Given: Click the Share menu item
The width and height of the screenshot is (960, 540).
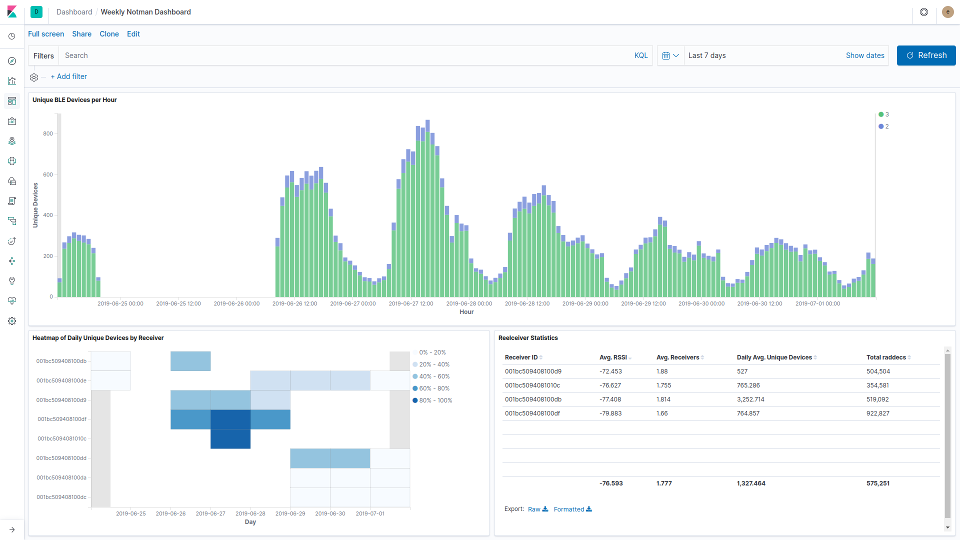Looking at the screenshot, I should pos(81,34).
